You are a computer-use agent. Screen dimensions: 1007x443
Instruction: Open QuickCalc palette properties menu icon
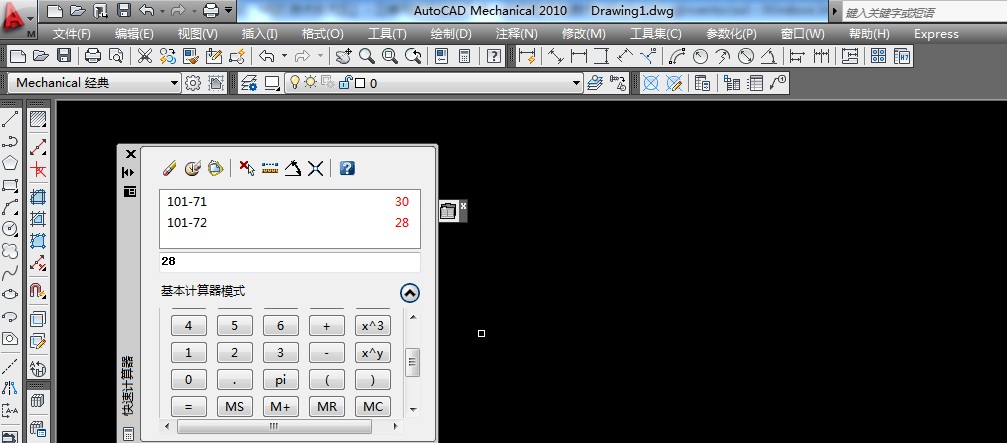(x=130, y=191)
